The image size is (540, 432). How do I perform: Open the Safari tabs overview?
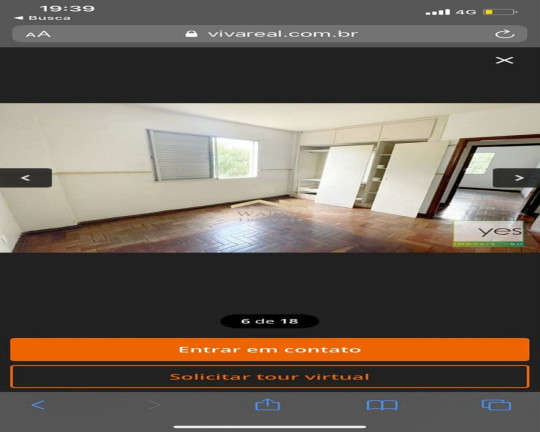[496, 405]
